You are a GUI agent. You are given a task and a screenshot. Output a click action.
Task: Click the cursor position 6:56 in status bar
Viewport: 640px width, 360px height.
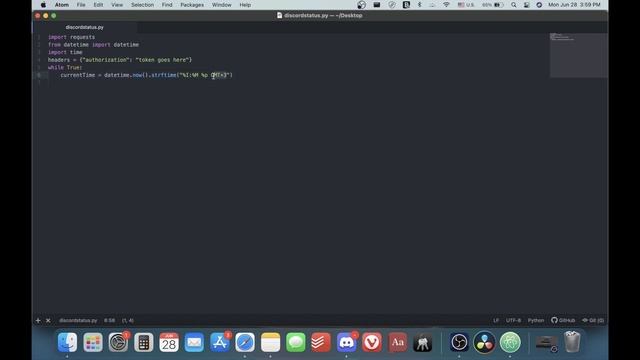(x=109, y=320)
